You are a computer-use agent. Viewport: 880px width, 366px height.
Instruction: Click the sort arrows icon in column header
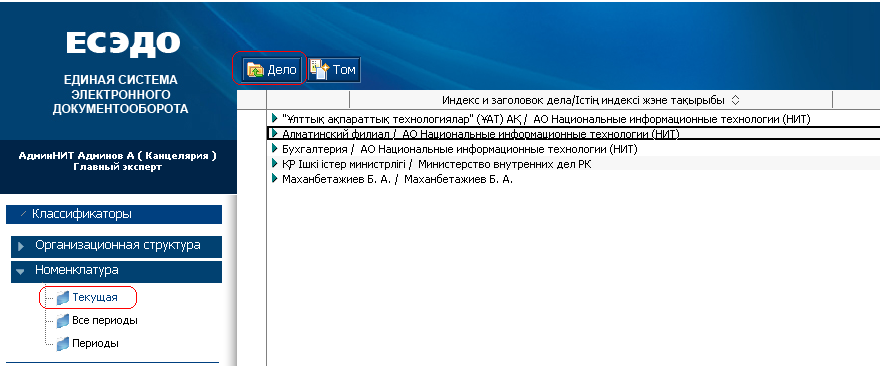735,100
